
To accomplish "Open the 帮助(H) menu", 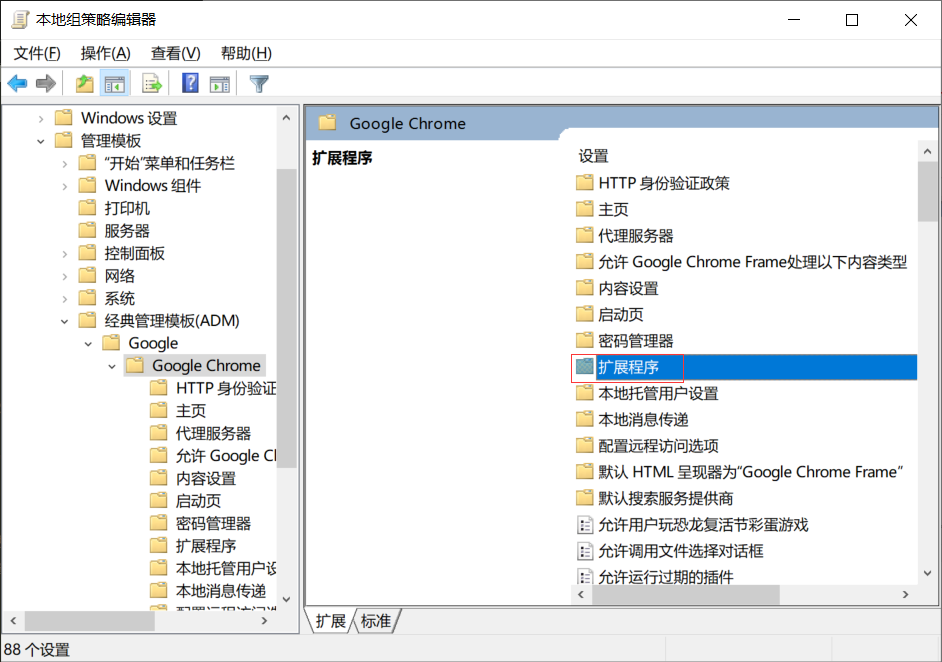I will point(246,53).
